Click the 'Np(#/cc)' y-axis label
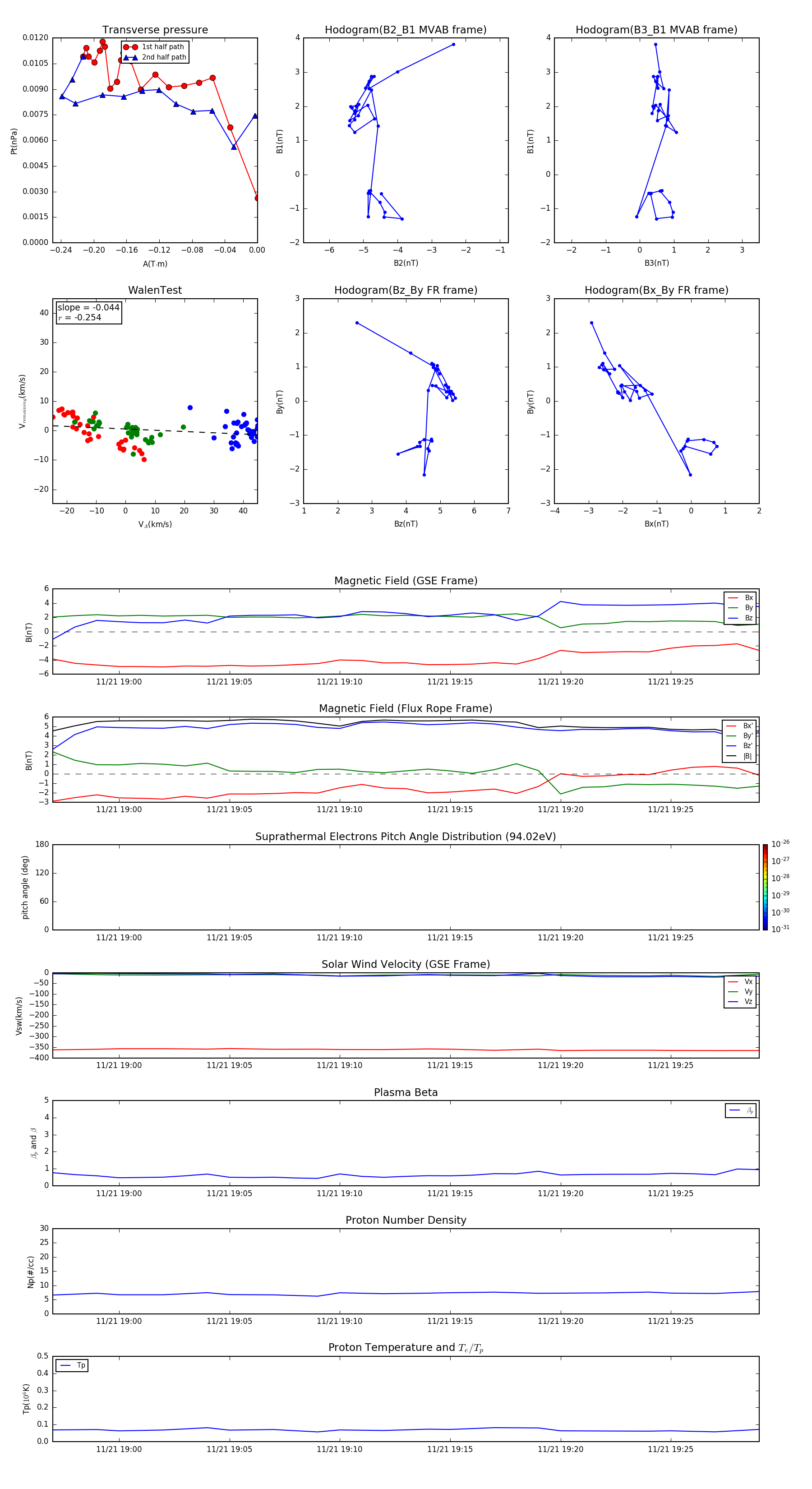The image size is (812, 1489). [31, 1272]
